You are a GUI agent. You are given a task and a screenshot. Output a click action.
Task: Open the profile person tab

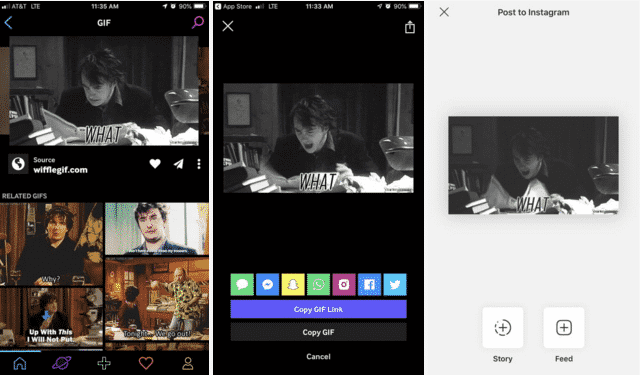188,363
